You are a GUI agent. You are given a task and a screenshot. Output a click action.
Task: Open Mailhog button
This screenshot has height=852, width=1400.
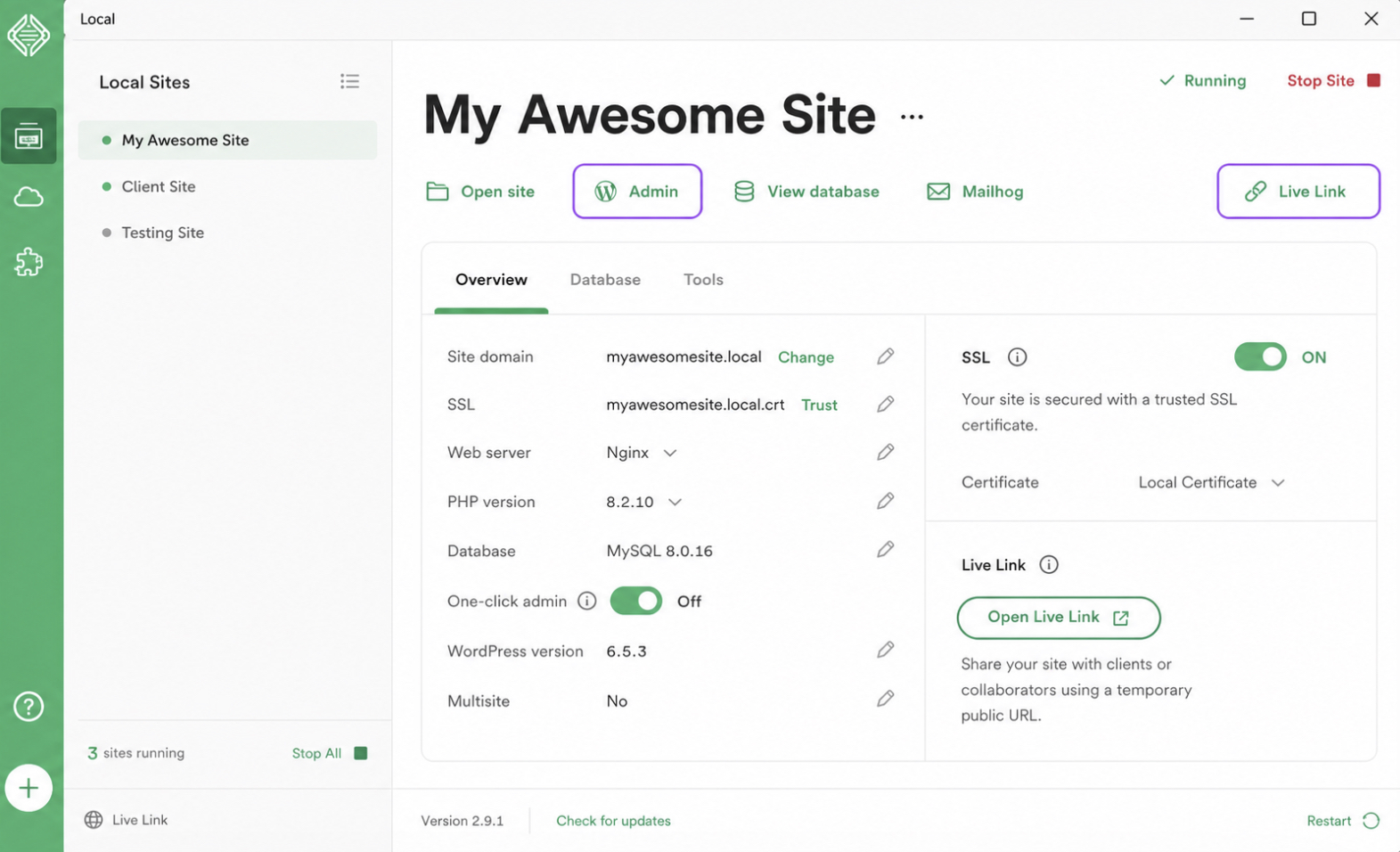point(975,192)
